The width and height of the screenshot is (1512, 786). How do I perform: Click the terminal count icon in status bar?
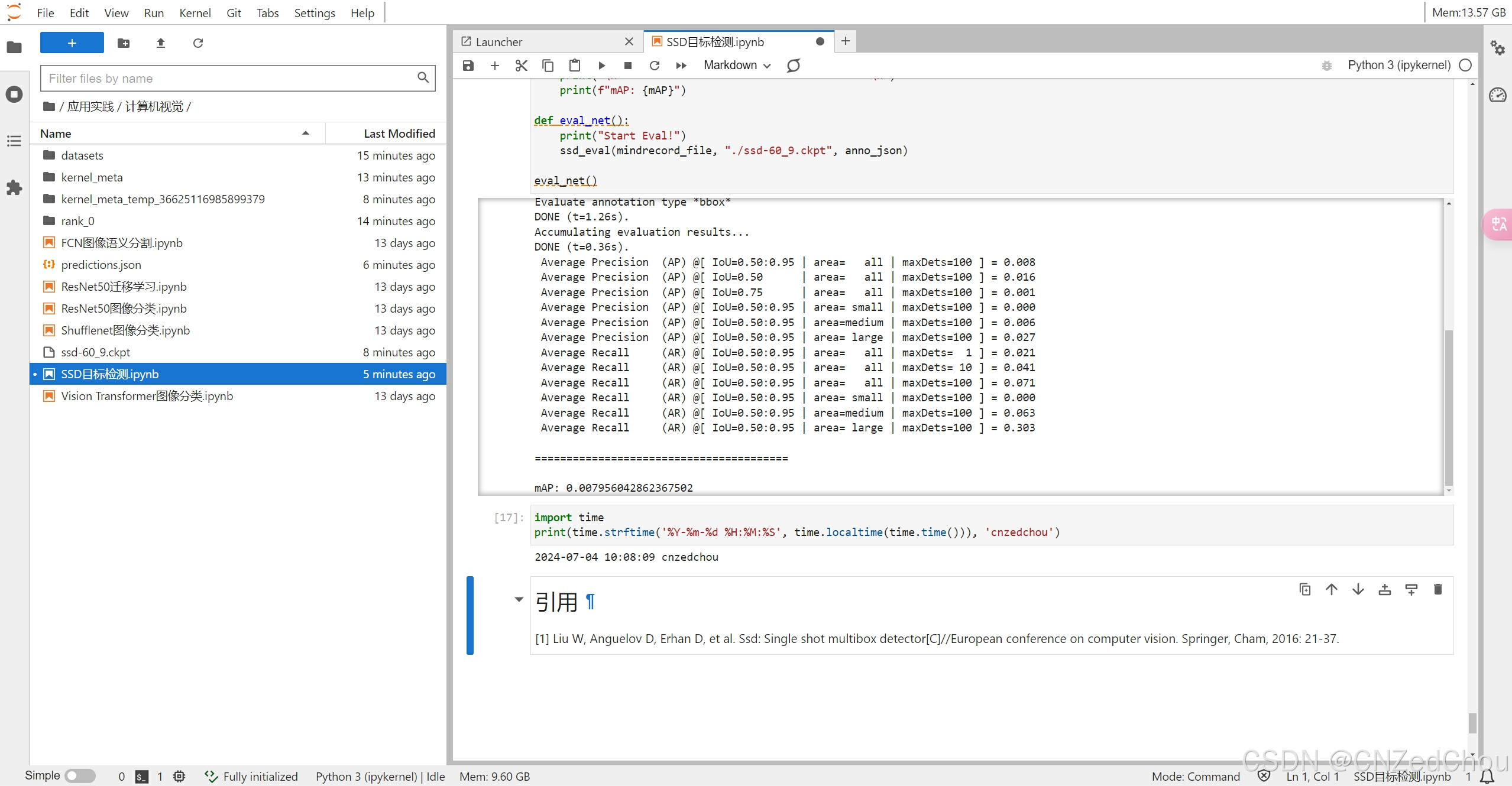tap(142, 777)
